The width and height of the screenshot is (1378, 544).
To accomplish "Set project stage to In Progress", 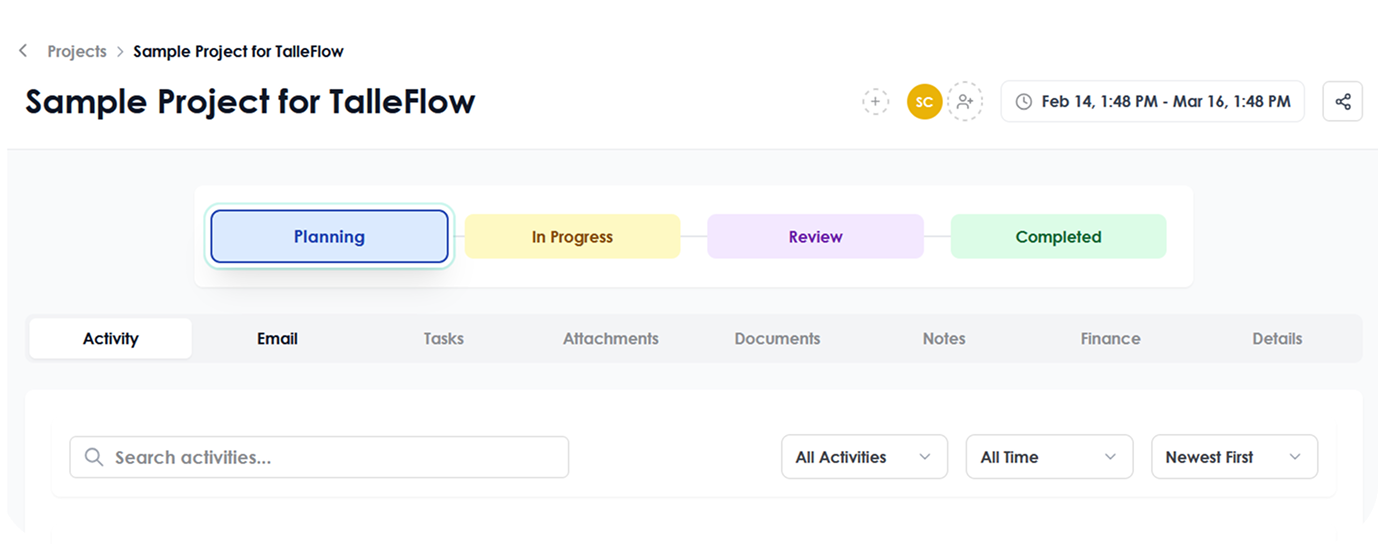I will (x=572, y=237).
